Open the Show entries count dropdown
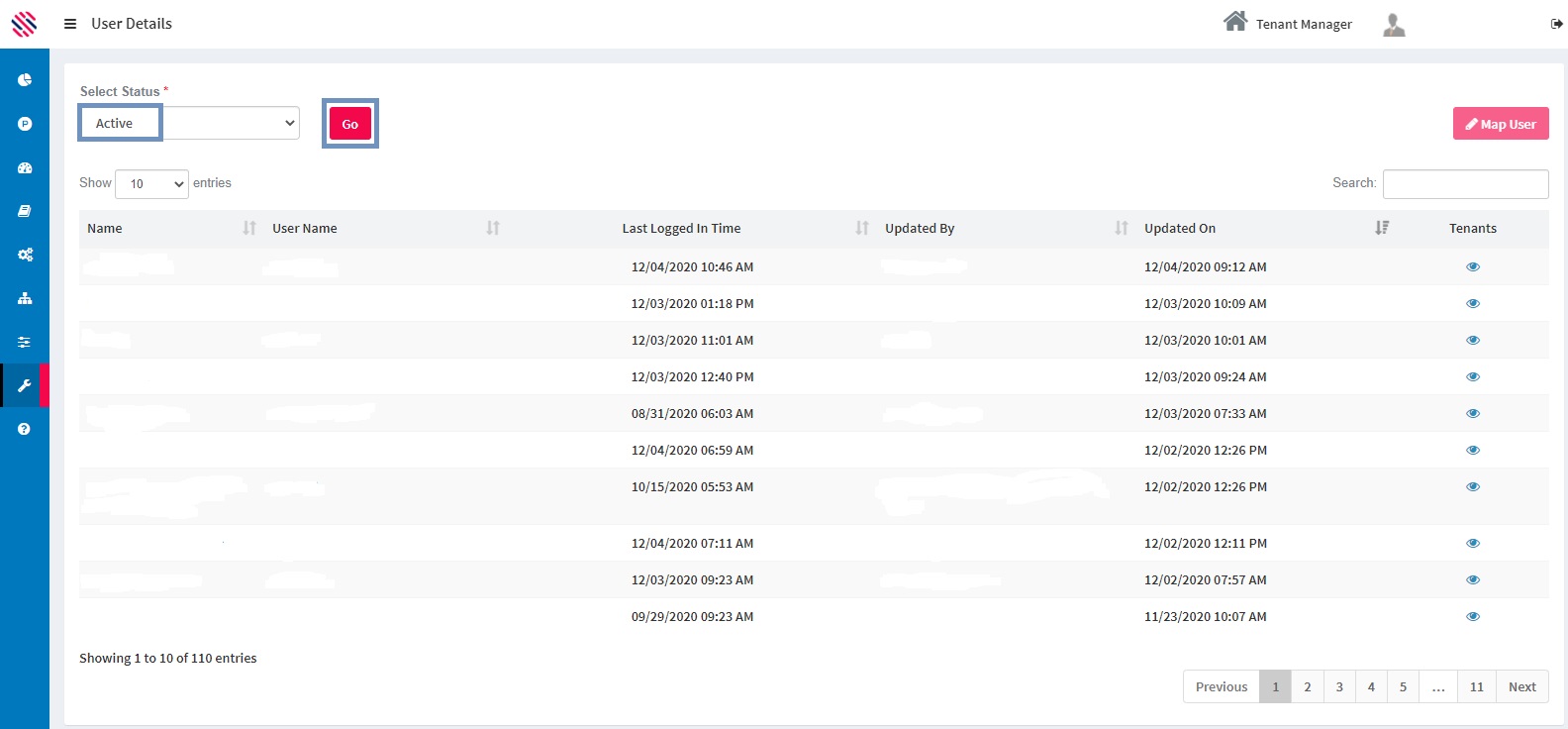The height and width of the screenshot is (729, 1568). tap(151, 184)
